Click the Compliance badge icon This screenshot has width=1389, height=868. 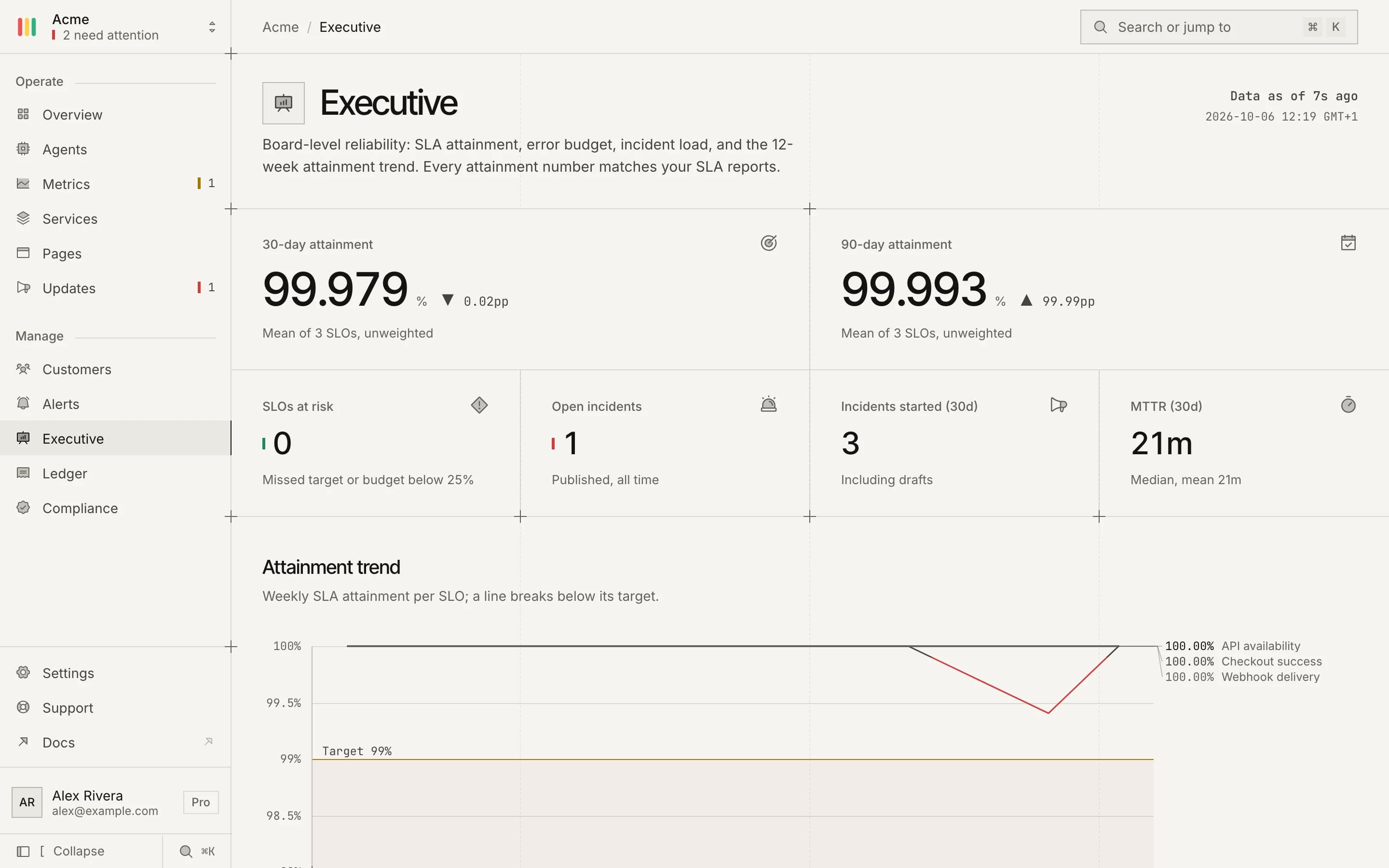(x=23, y=508)
